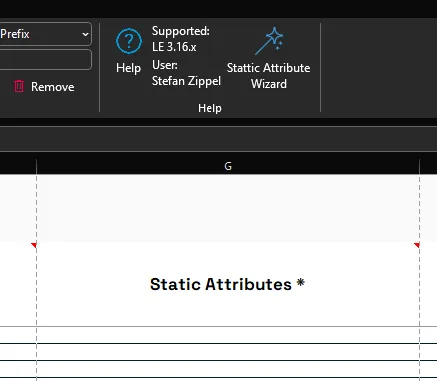Select the Static Attributes * cell
This screenshot has height=381, width=437.
click(228, 284)
